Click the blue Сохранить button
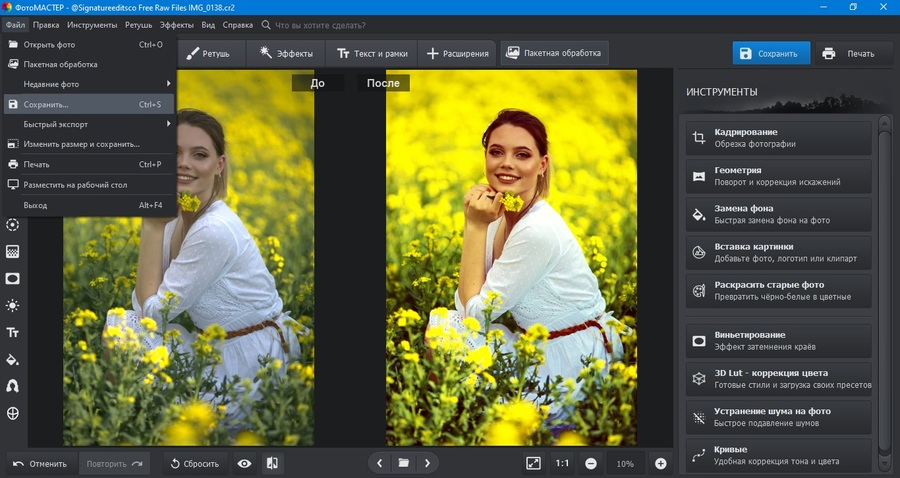 (x=771, y=53)
